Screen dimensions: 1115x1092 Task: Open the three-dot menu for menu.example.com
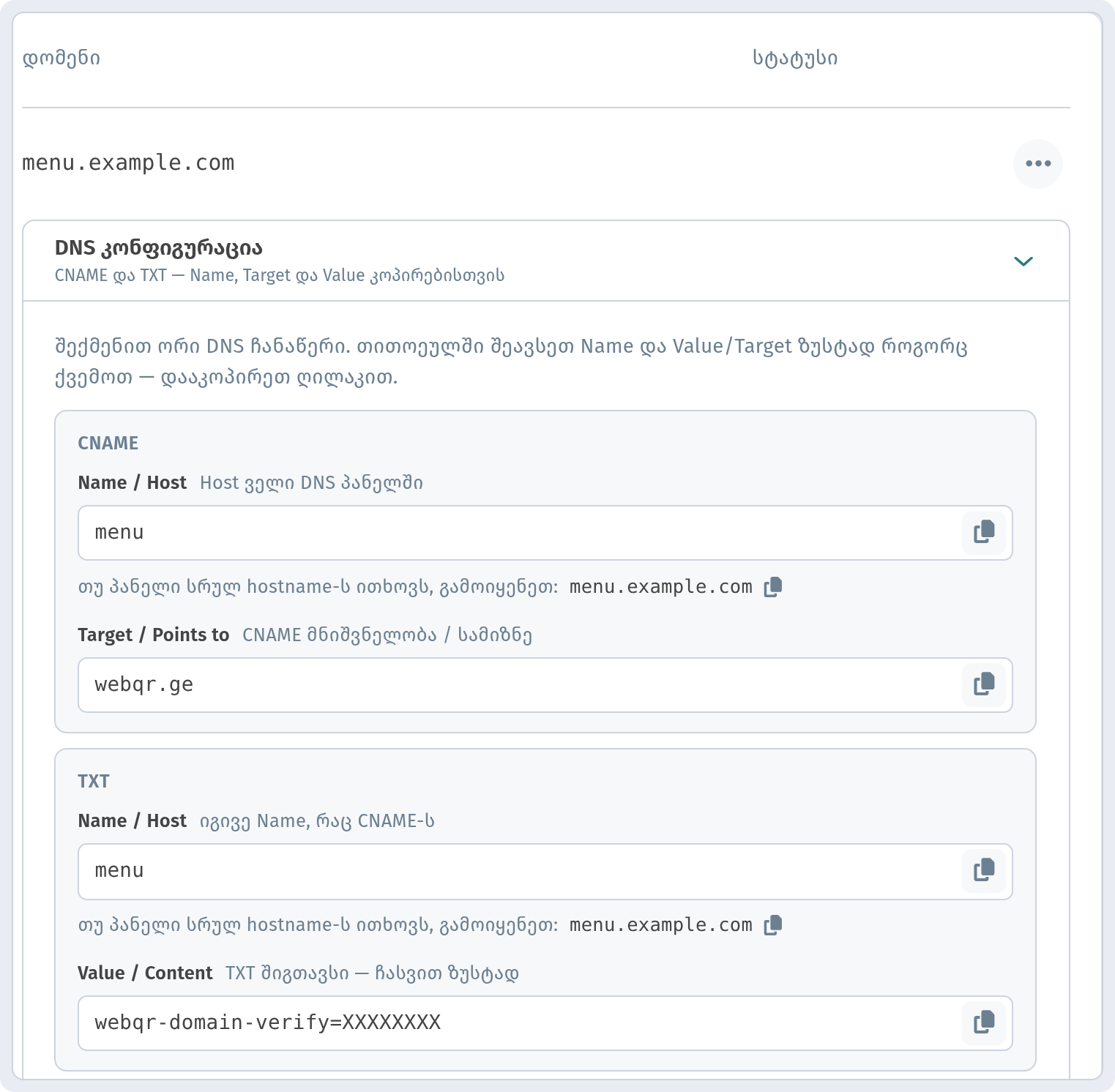click(1037, 164)
